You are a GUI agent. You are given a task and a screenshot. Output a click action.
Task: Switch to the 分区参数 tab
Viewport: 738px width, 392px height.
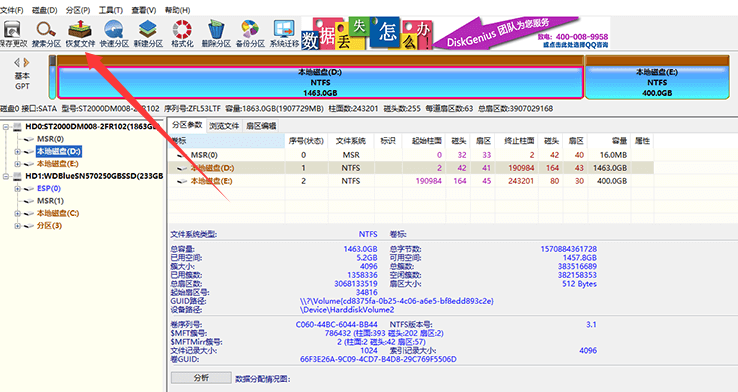pyautogui.click(x=187, y=125)
